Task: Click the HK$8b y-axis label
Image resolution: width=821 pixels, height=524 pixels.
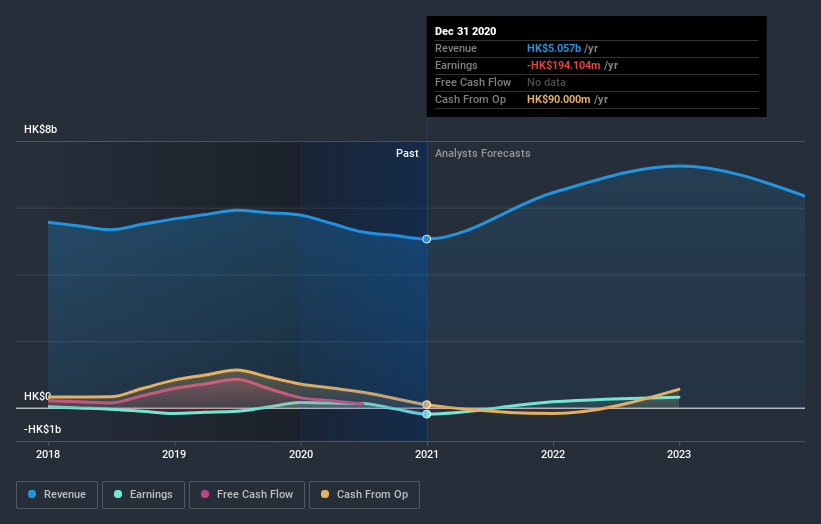Action: pyautogui.click(x=40, y=129)
